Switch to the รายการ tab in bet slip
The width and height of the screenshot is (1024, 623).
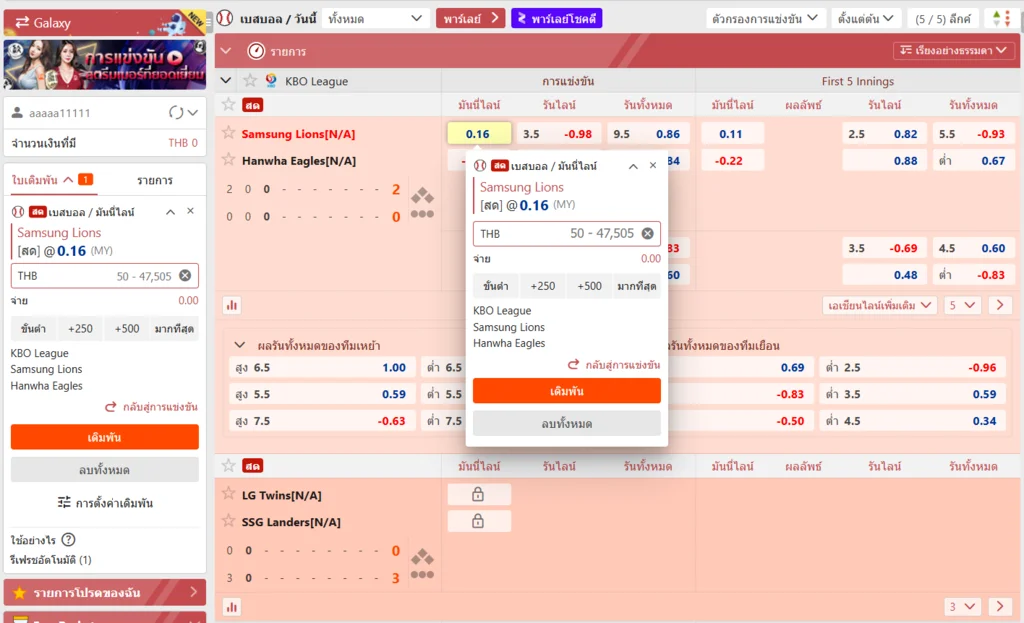[x=155, y=180]
